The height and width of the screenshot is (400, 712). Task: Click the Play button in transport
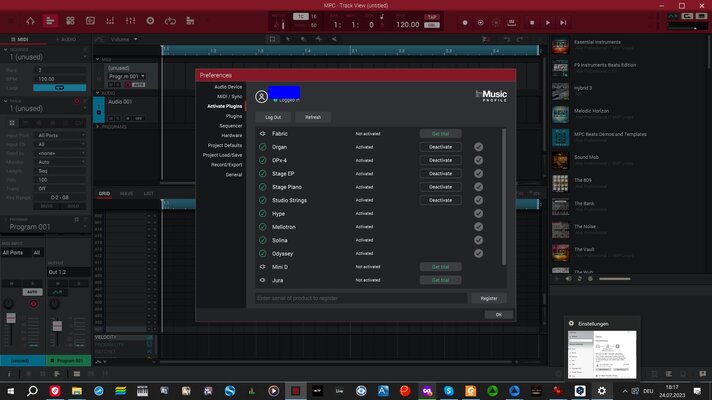coord(548,22)
